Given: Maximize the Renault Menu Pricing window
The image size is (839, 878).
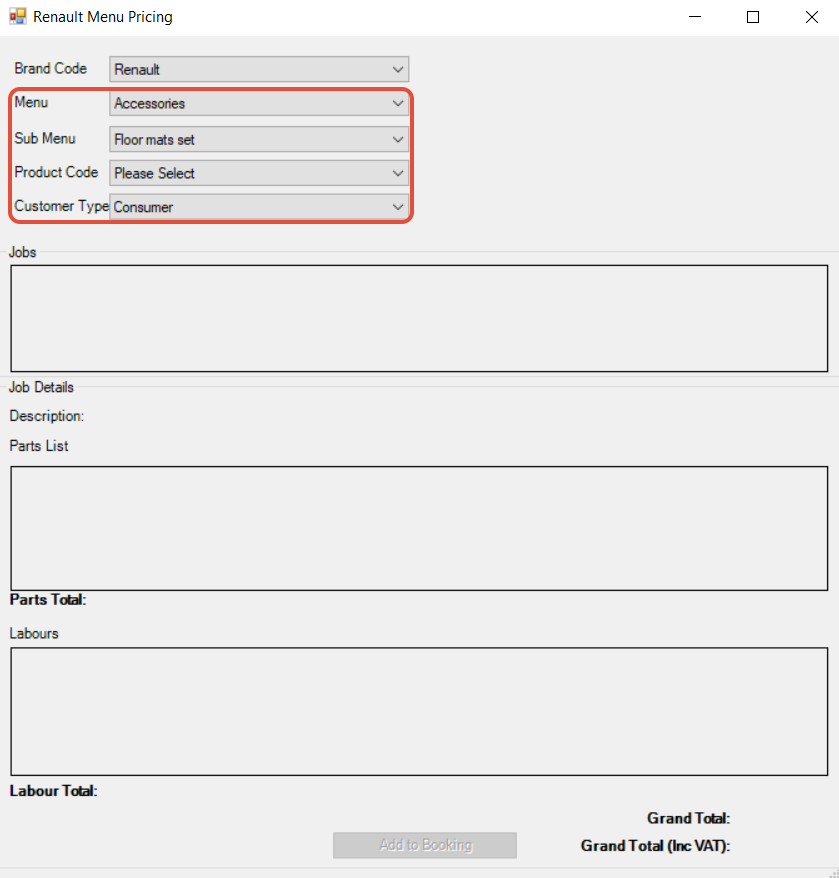Looking at the screenshot, I should pos(753,17).
